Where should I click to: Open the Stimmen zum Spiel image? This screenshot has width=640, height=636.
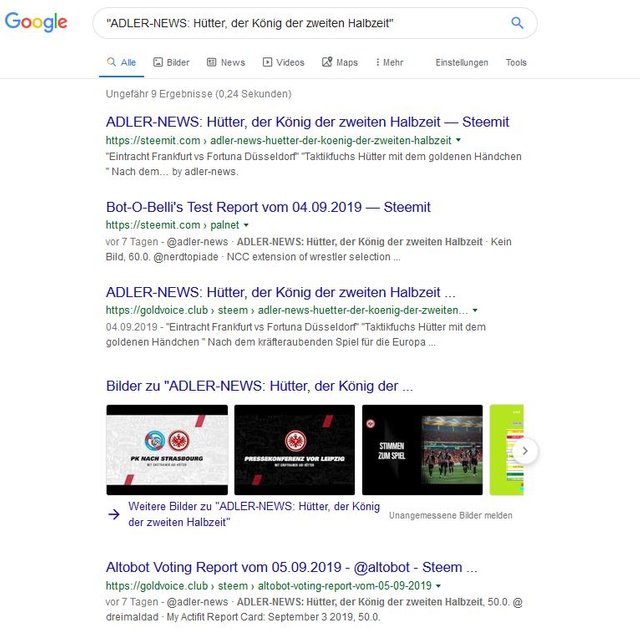pos(422,450)
